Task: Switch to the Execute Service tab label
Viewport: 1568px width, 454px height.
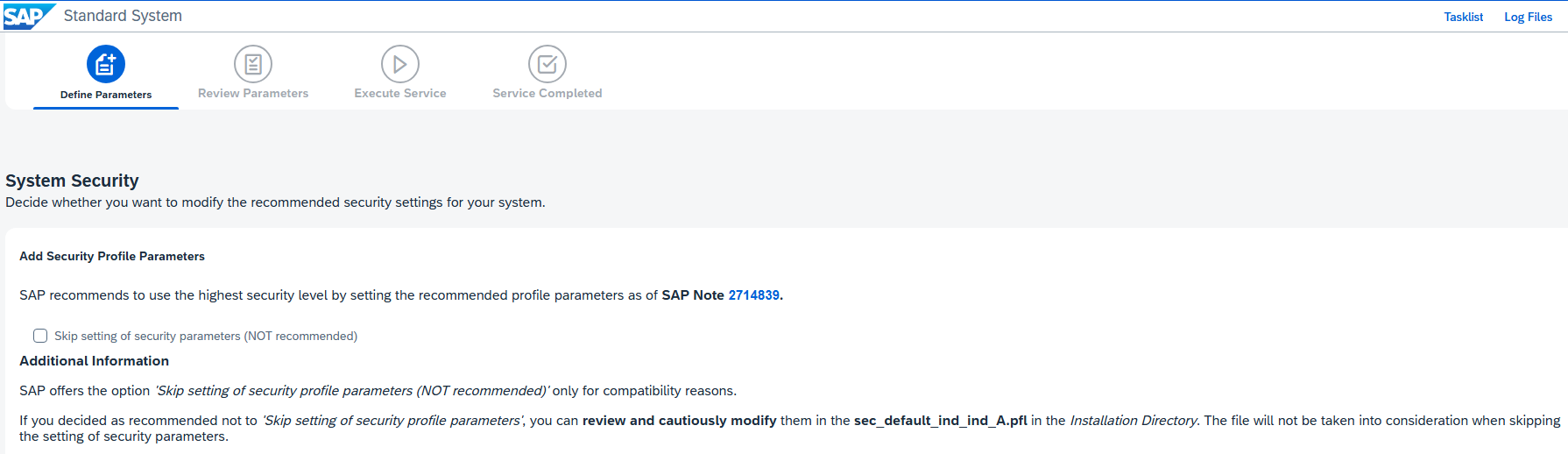Action: pos(400,93)
